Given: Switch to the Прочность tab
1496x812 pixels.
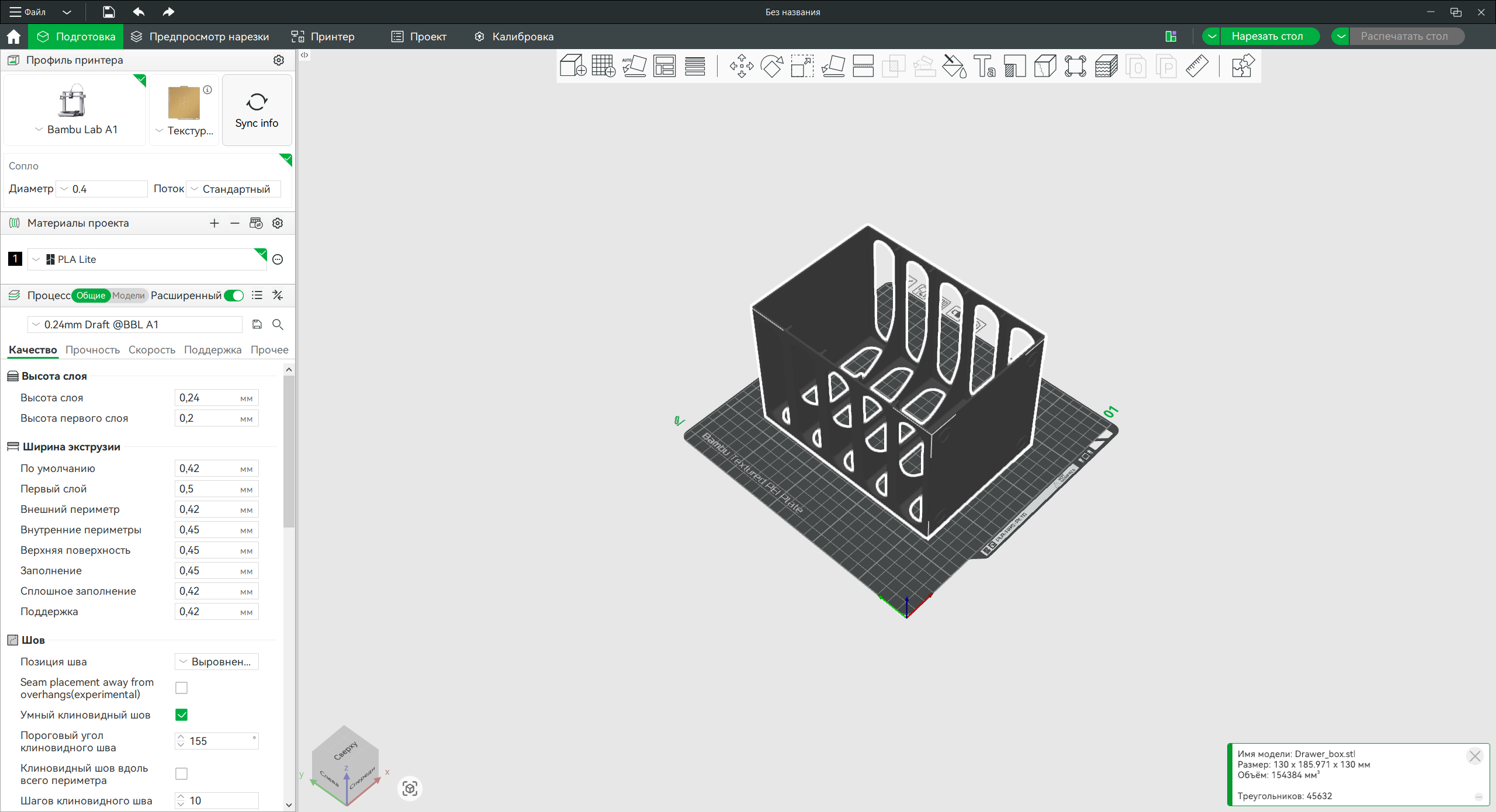Looking at the screenshot, I should [92, 350].
